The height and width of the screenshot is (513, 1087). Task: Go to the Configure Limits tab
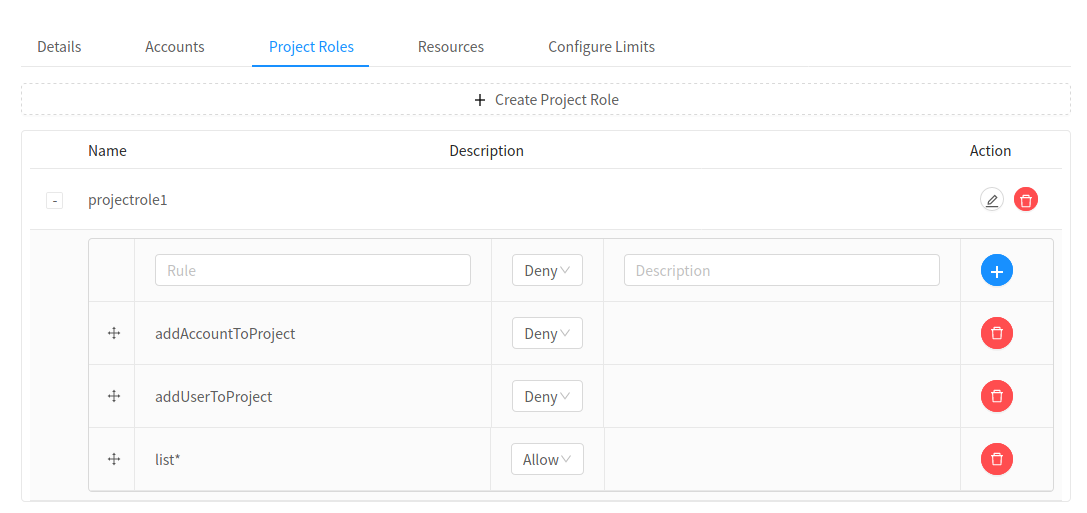point(601,47)
